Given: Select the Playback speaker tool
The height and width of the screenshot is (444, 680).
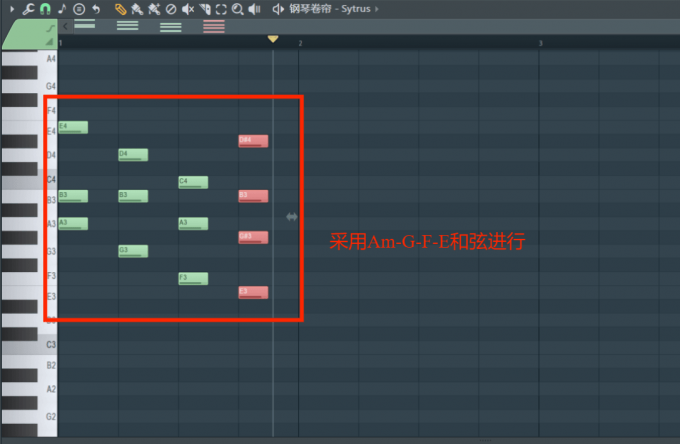Looking at the screenshot, I should click(x=255, y=9).
